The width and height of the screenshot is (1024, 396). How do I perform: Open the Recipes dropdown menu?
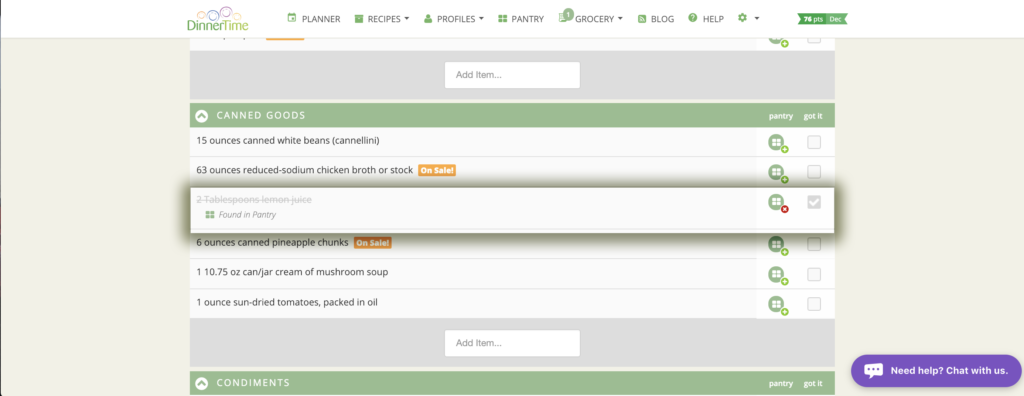click(381, 19)
